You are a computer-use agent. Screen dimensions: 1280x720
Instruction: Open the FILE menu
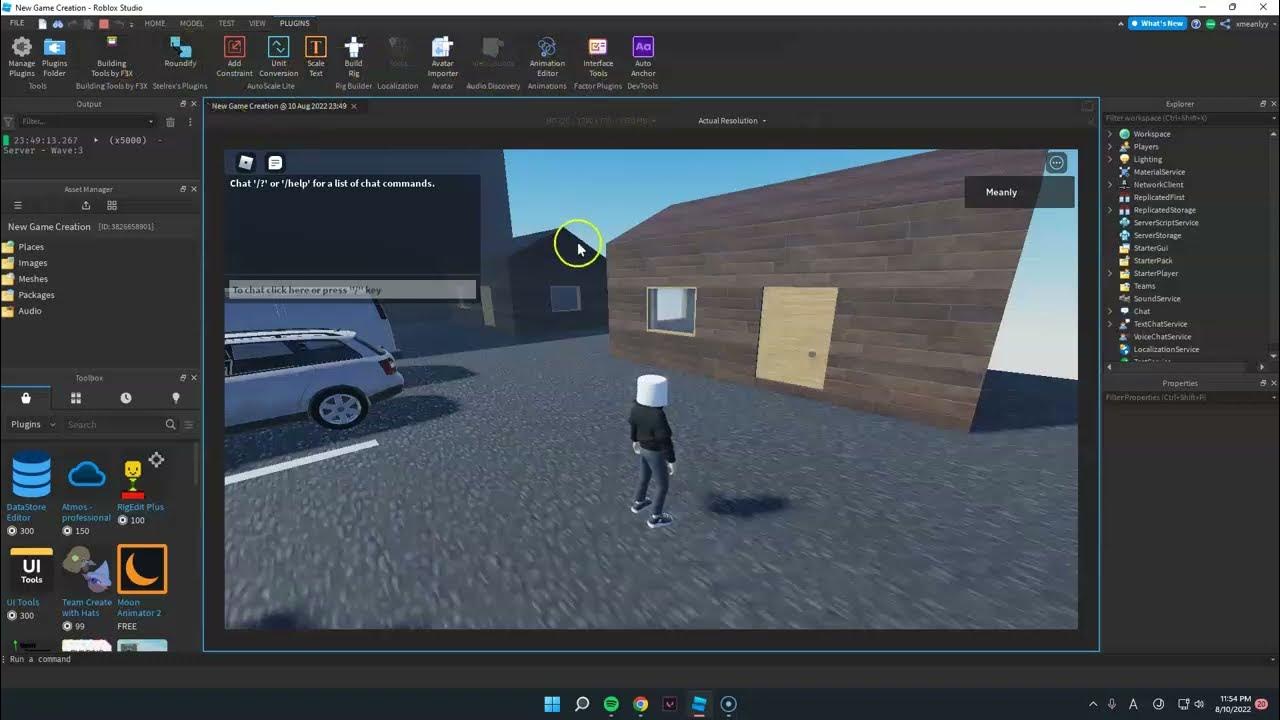pyautogui.click(x=17, y=23)
